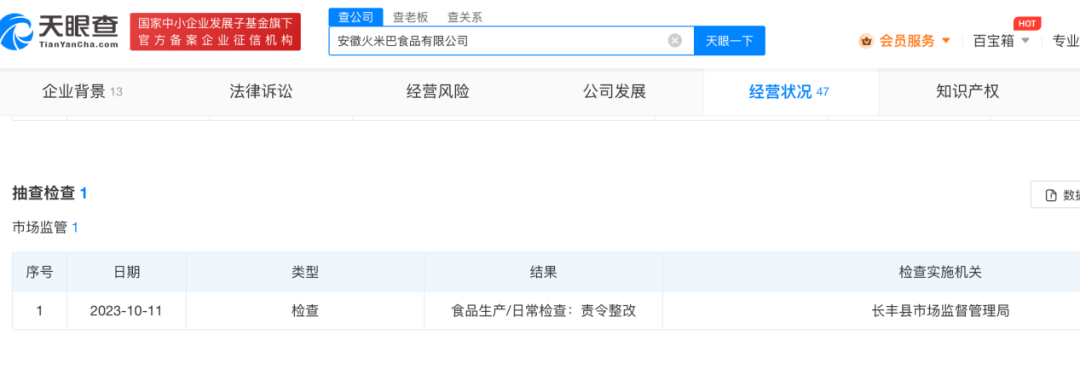This screenshot has width=1080, height=369.
Task: Clear the search box with the X icon
Action: click(675, 41)
